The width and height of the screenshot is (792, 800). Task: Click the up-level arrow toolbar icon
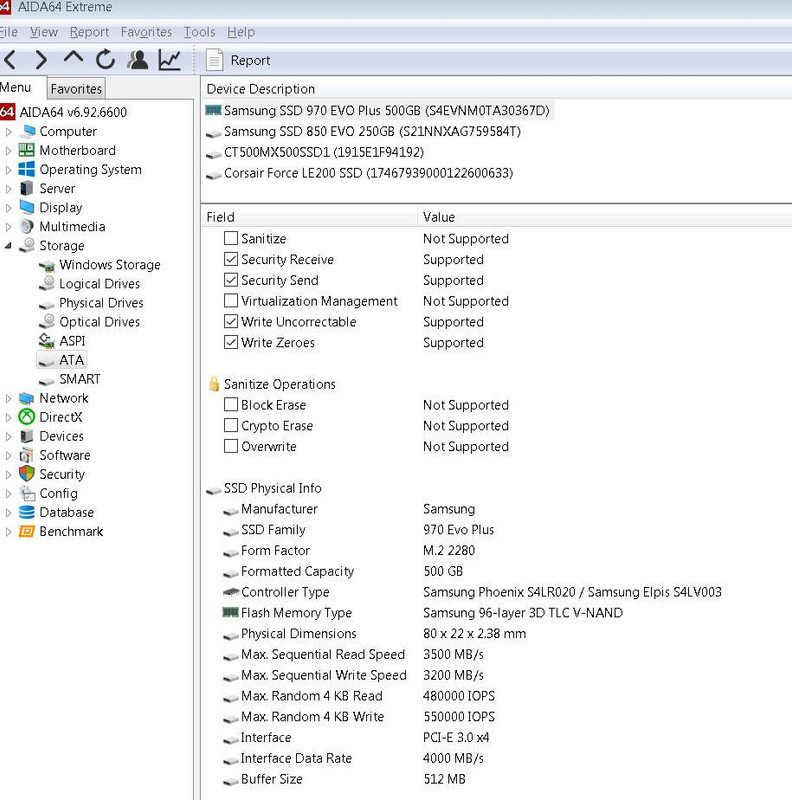pyautogui.click(x=73, y=58)
